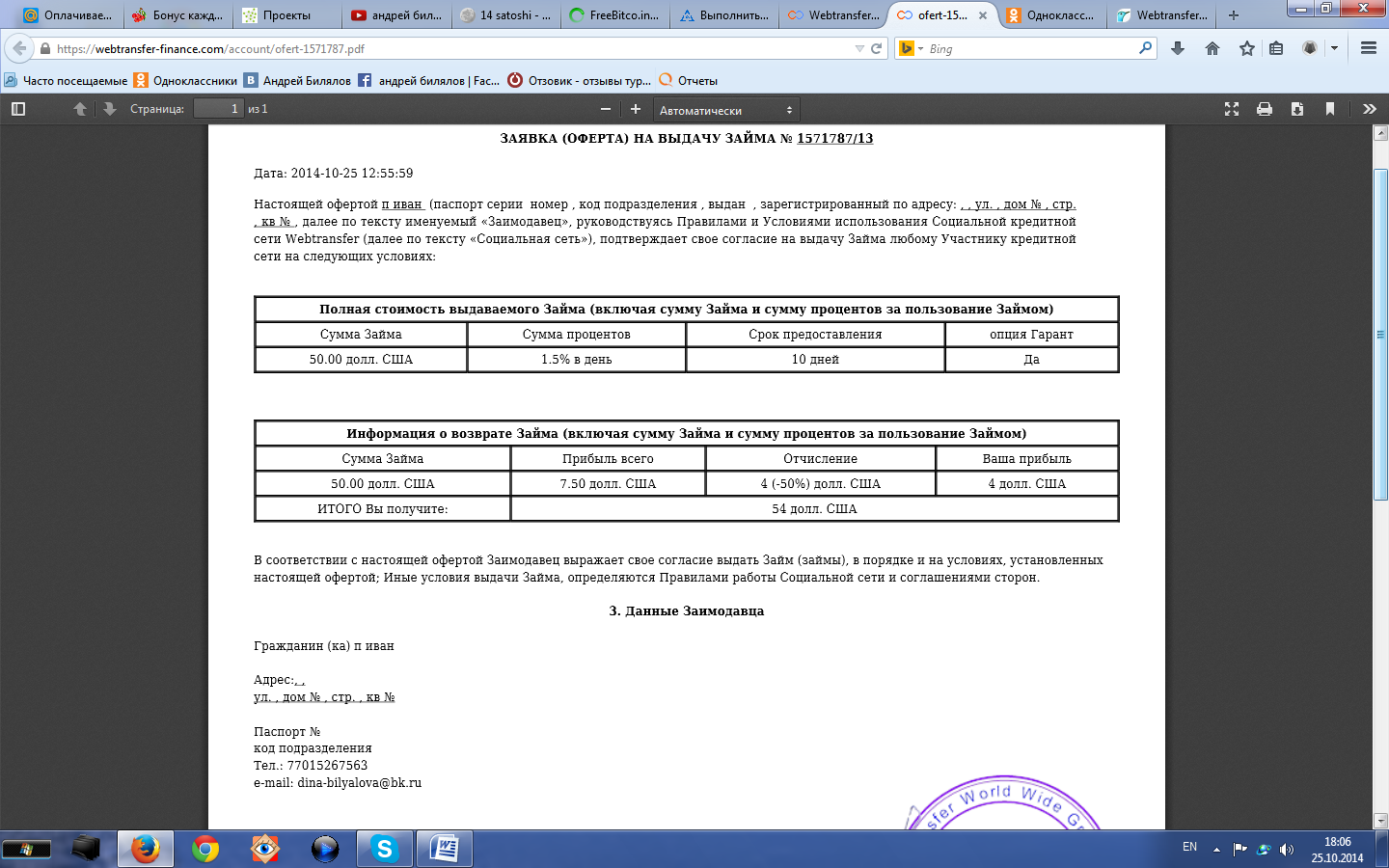Open the Часто посещаемые bookmark folder
1389x868 pixels.
[x=66, y=81]
